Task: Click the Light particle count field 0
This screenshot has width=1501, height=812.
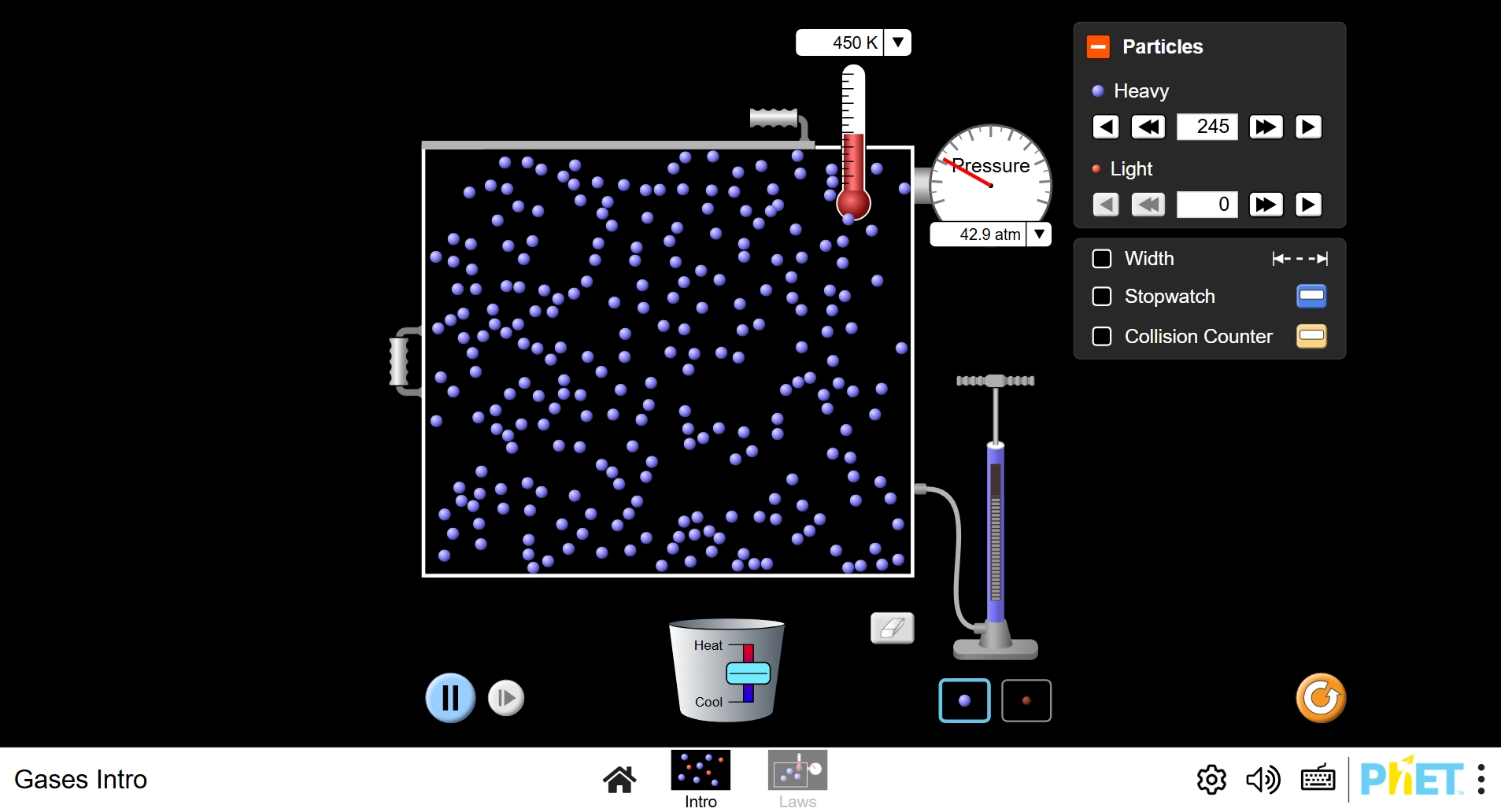Action: (1207, 205)
